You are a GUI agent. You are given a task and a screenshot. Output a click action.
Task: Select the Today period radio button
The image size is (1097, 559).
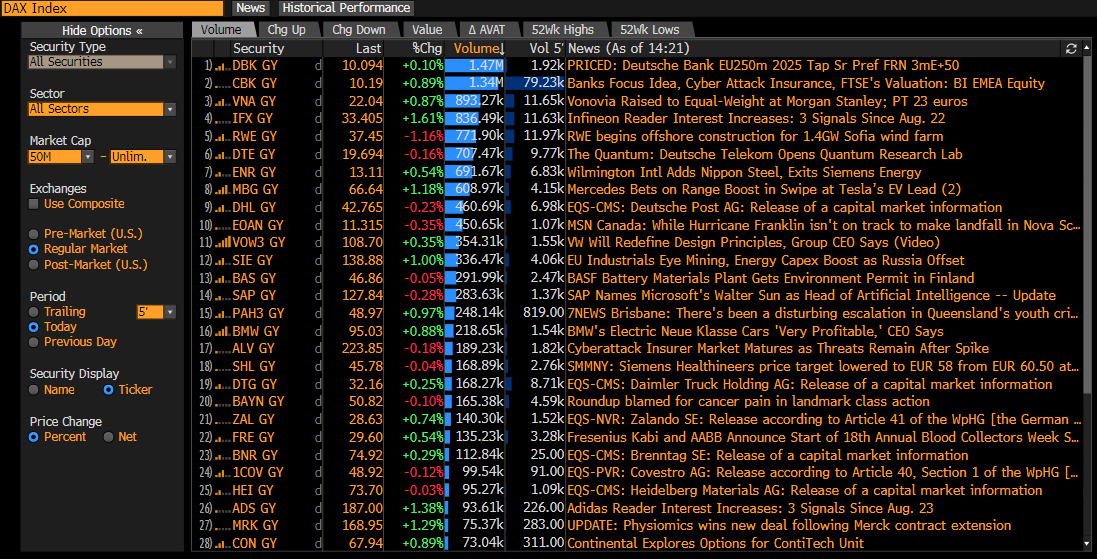(33, 327)
